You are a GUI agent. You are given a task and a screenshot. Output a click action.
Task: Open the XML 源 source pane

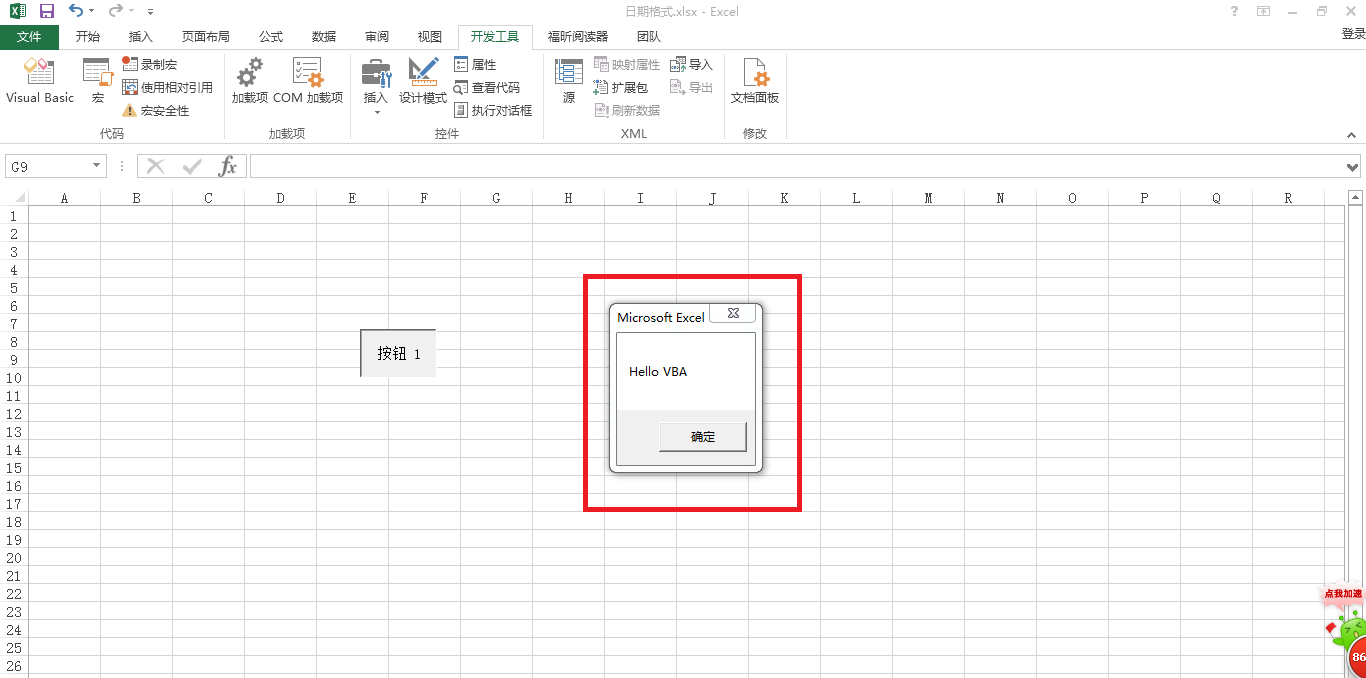coord(569,81)
